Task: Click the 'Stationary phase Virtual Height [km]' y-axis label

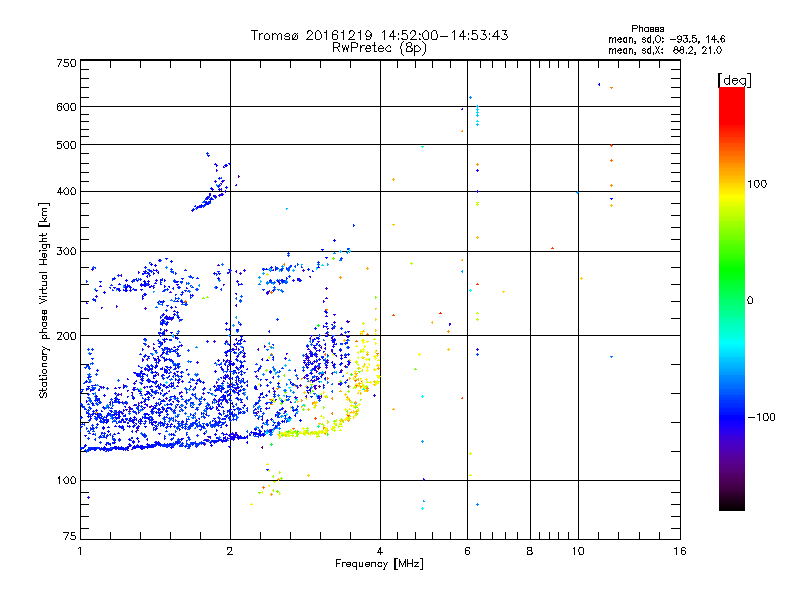Action: pos(44,300)
